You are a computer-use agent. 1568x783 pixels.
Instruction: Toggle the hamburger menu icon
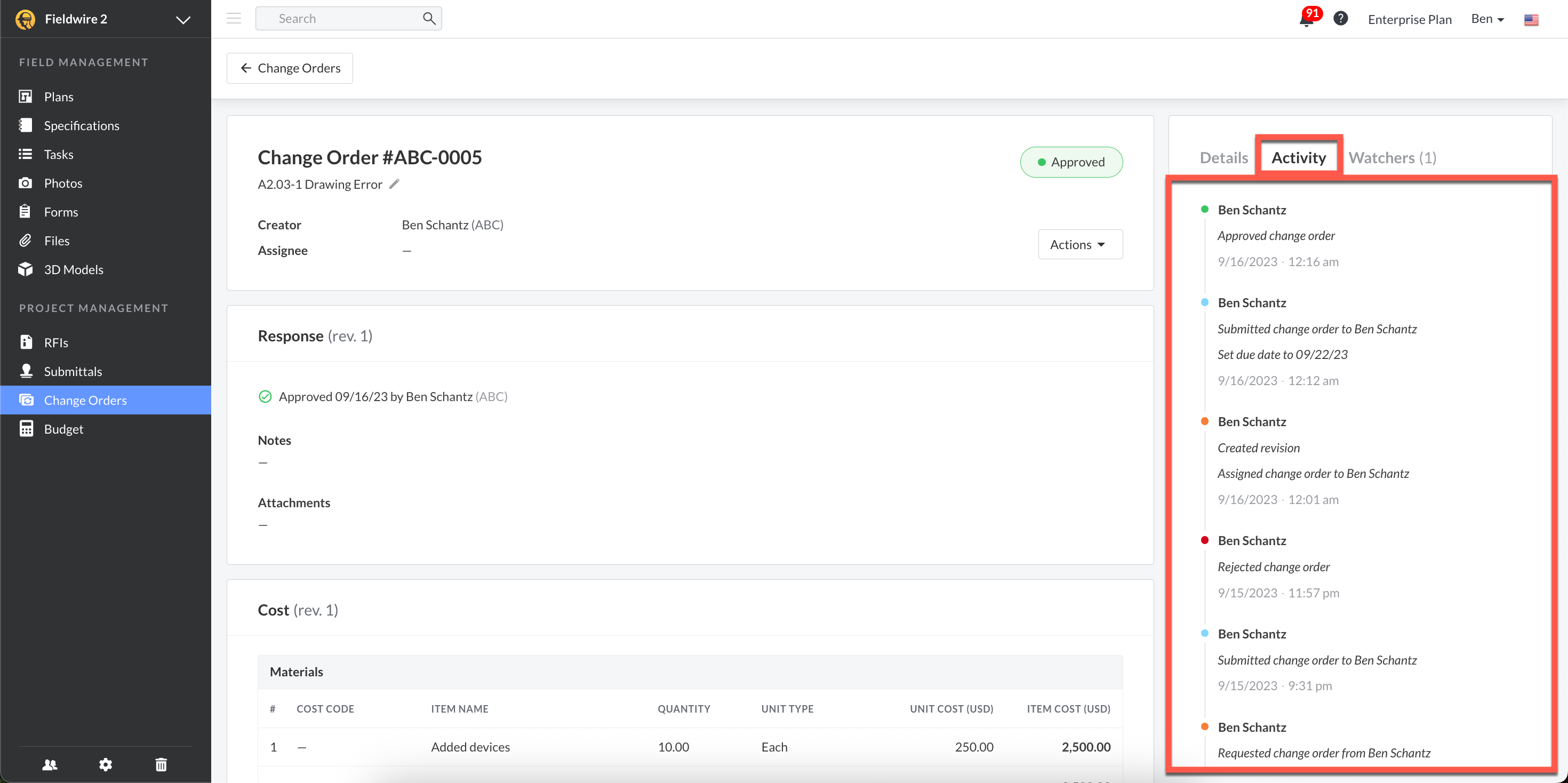pyautogui.click(x=234, y=19)
